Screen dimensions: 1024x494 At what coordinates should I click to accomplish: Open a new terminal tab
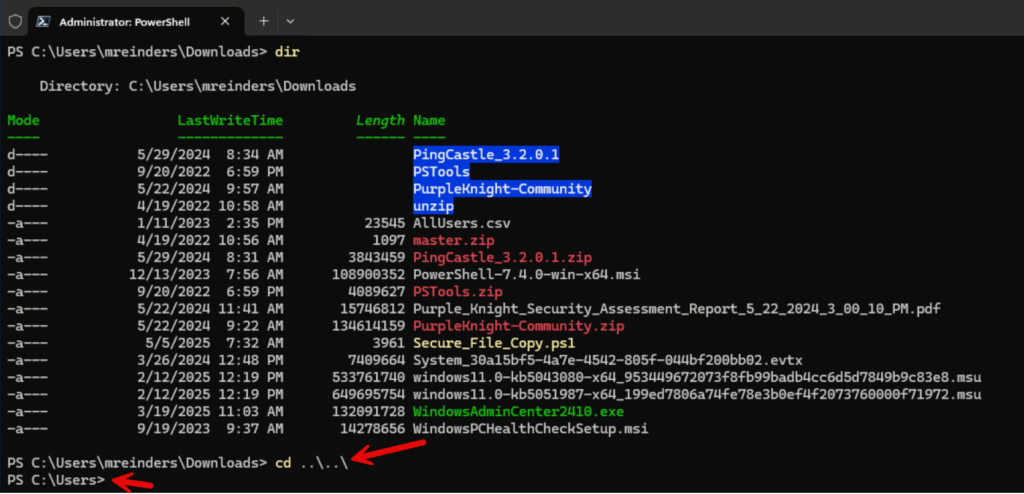[x=264, y=21]
